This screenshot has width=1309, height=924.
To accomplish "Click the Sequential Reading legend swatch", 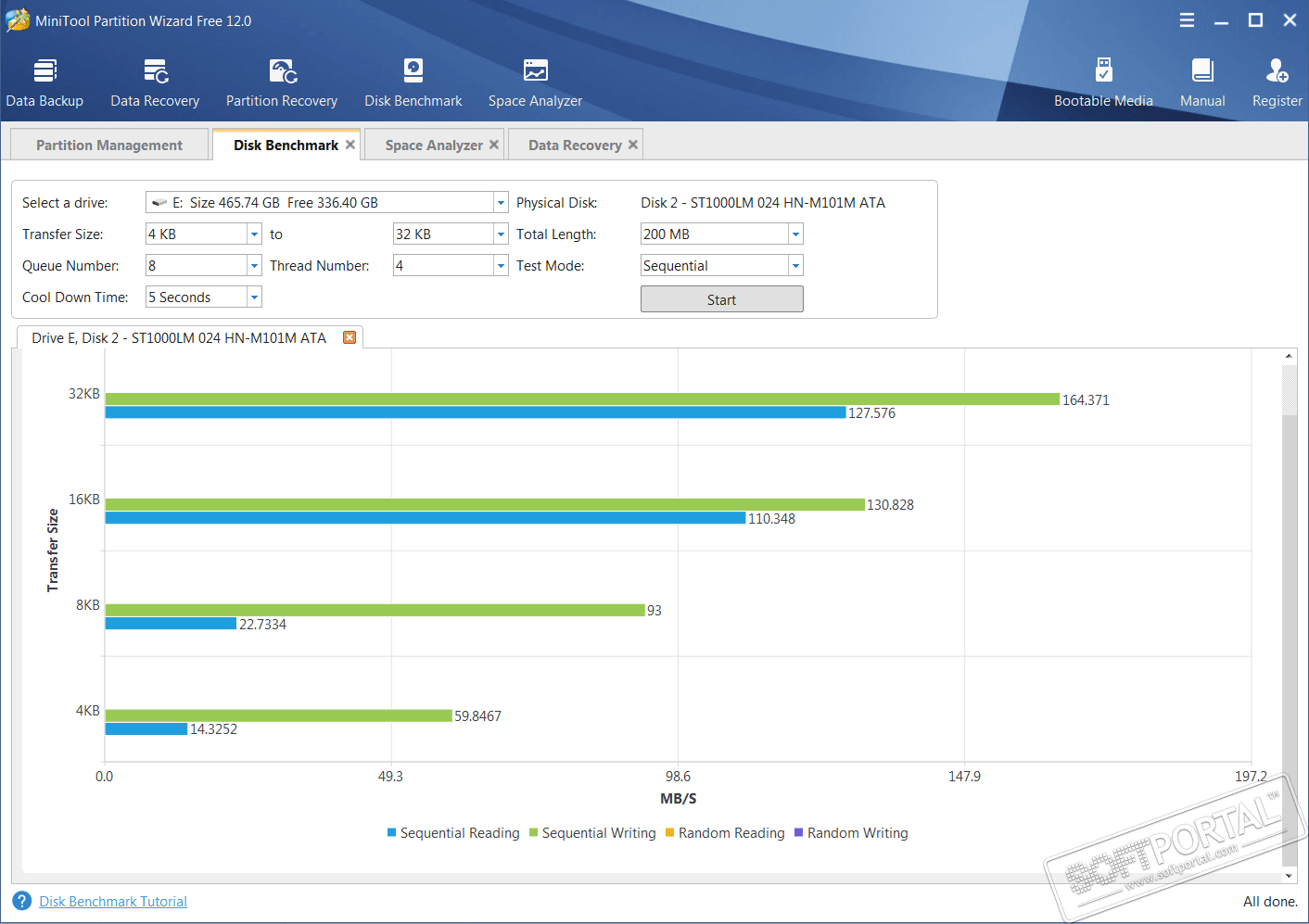I will (x=392, y=832).
